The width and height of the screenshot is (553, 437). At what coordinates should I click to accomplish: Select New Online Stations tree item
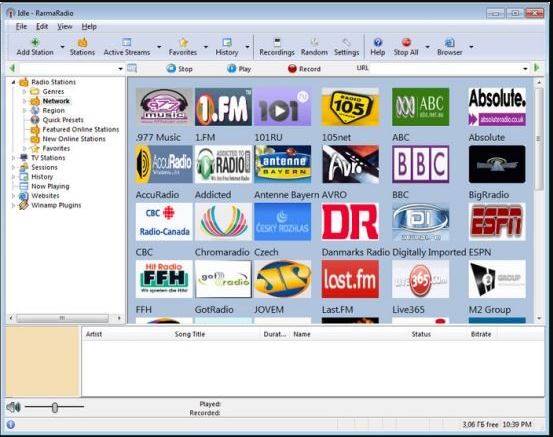(x=74, y=139)
